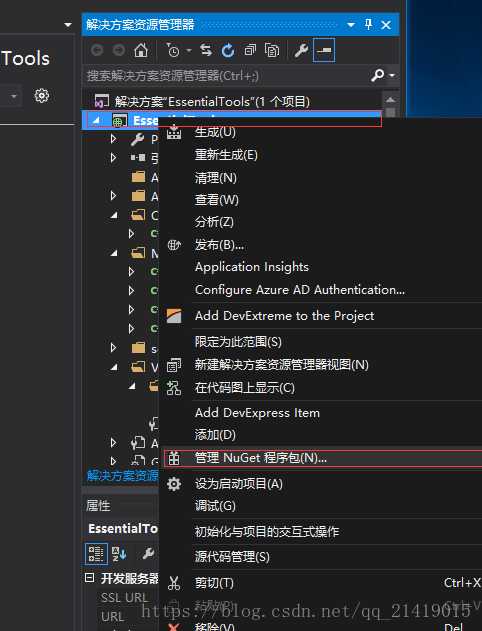The image size is (482, 631).
Task: Click the Refresh icon in Solution Explorer toolbar
Action: click(x=228, y=50)
